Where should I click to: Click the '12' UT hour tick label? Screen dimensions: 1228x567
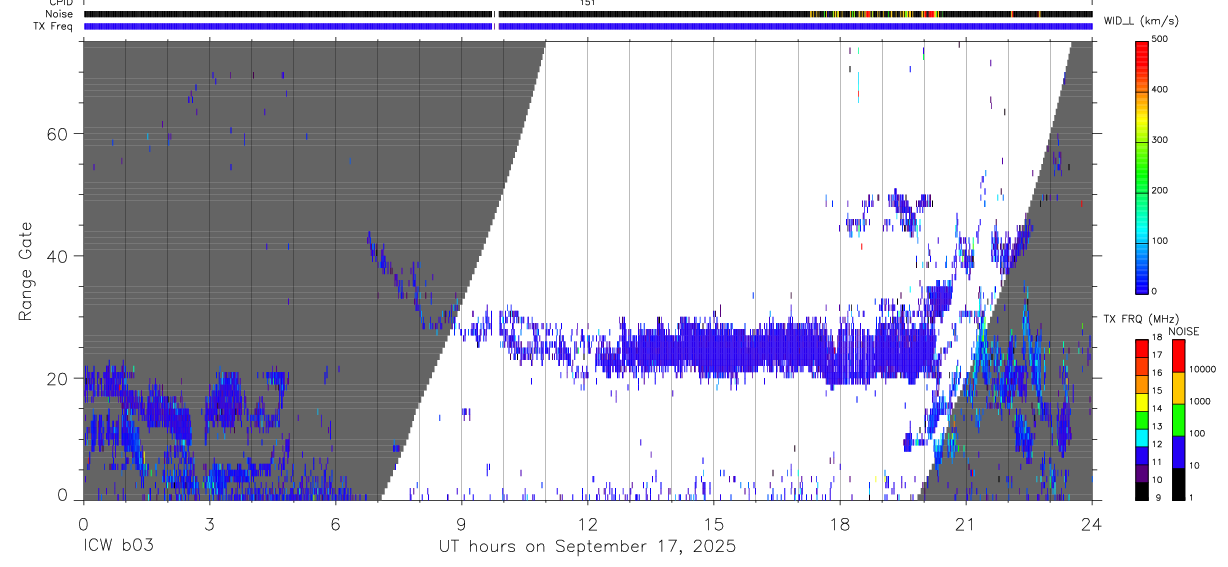(588, 523)
